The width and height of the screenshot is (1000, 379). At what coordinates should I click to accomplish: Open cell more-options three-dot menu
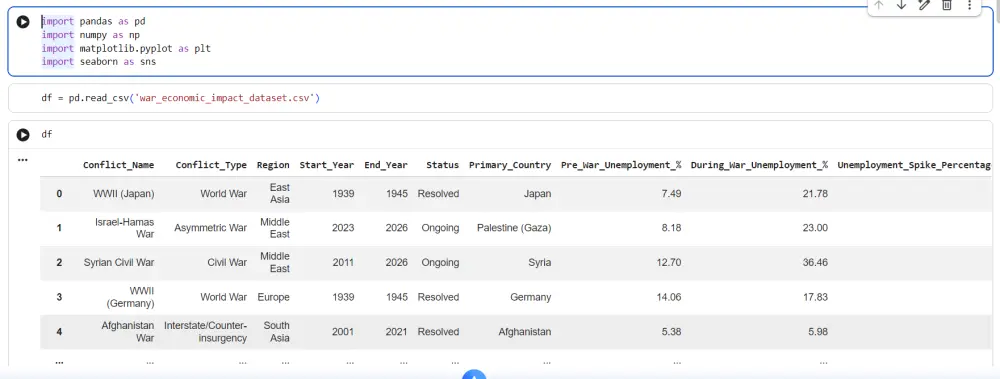(969, 5)
